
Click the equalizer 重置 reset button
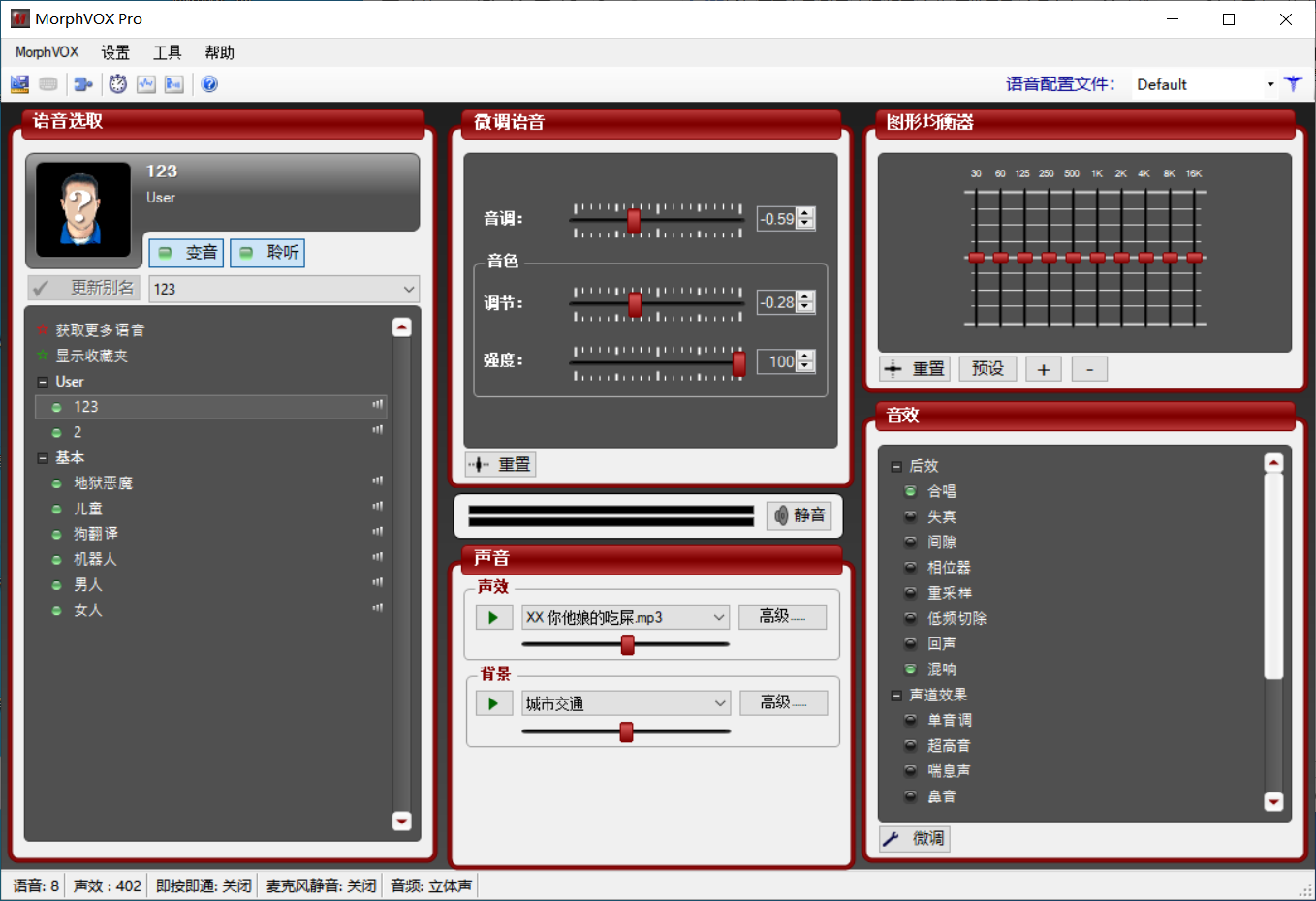915,369
